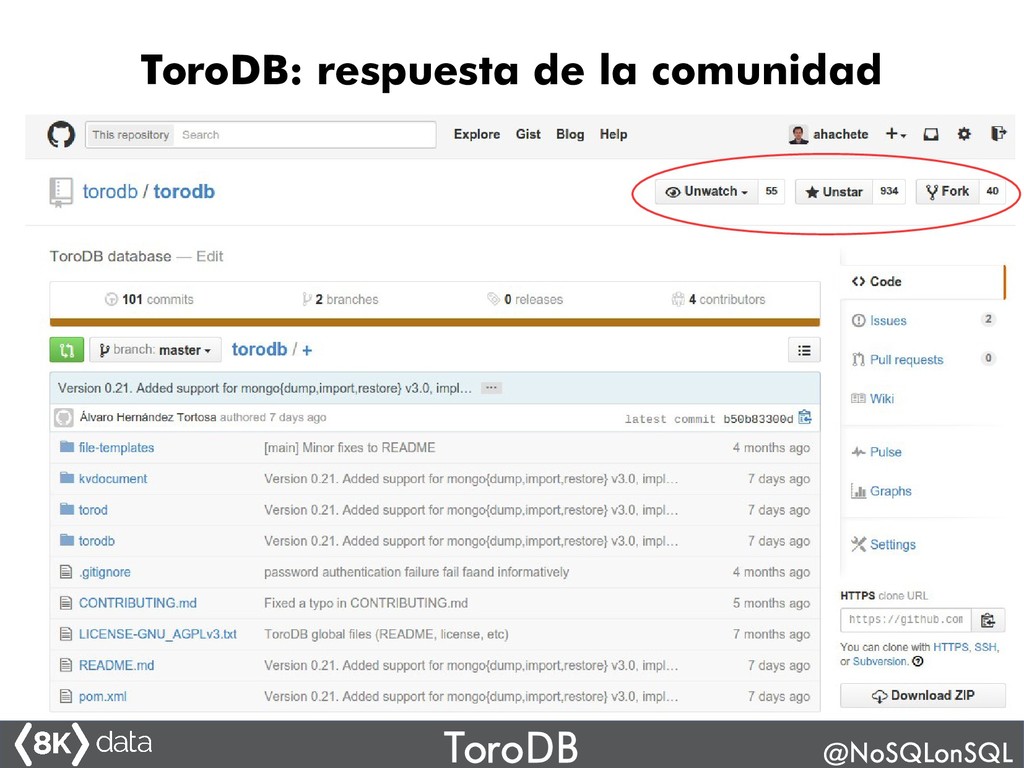Open the CONTRIBUTING.md file
This screenshot has height=768, width=1024.
click(x=138, y=603)
